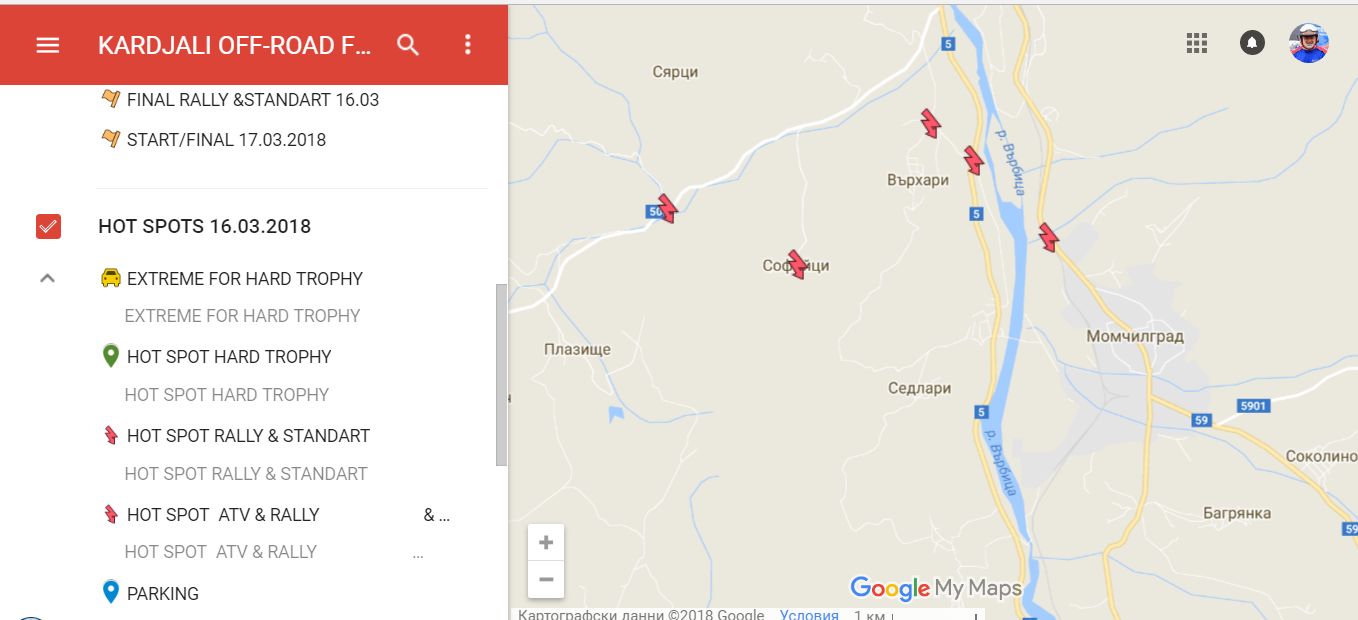This screenshot has height=620, width=1358.
Task: Zoom in using the plus button
Action: (x=546, y=541)
